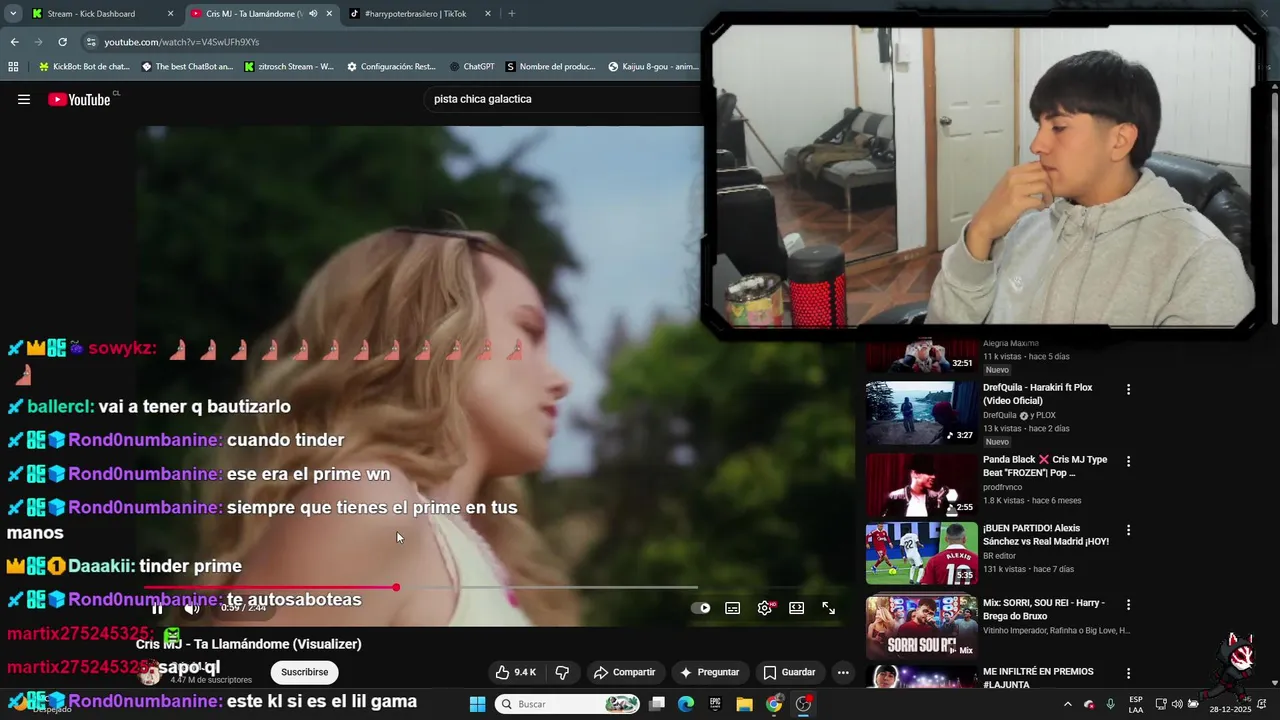This screenshot has height=720, width=1280.
Task: Open system volume speaker icon in tray
Action: tap(1177, 704)
